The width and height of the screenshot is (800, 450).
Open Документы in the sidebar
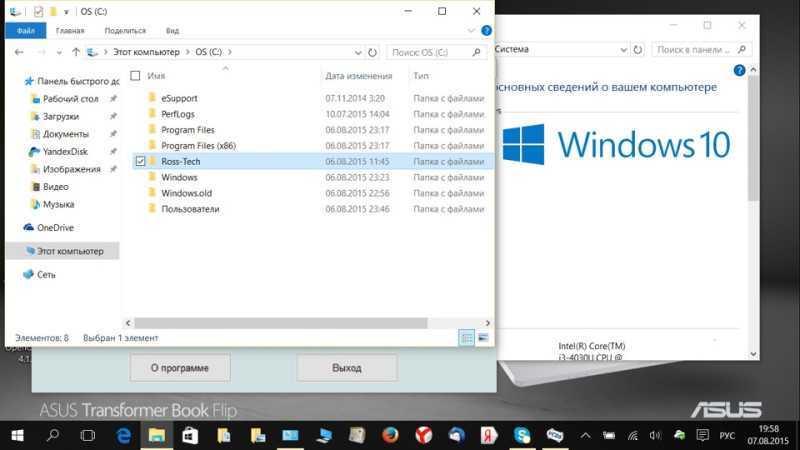coord(66,134)
